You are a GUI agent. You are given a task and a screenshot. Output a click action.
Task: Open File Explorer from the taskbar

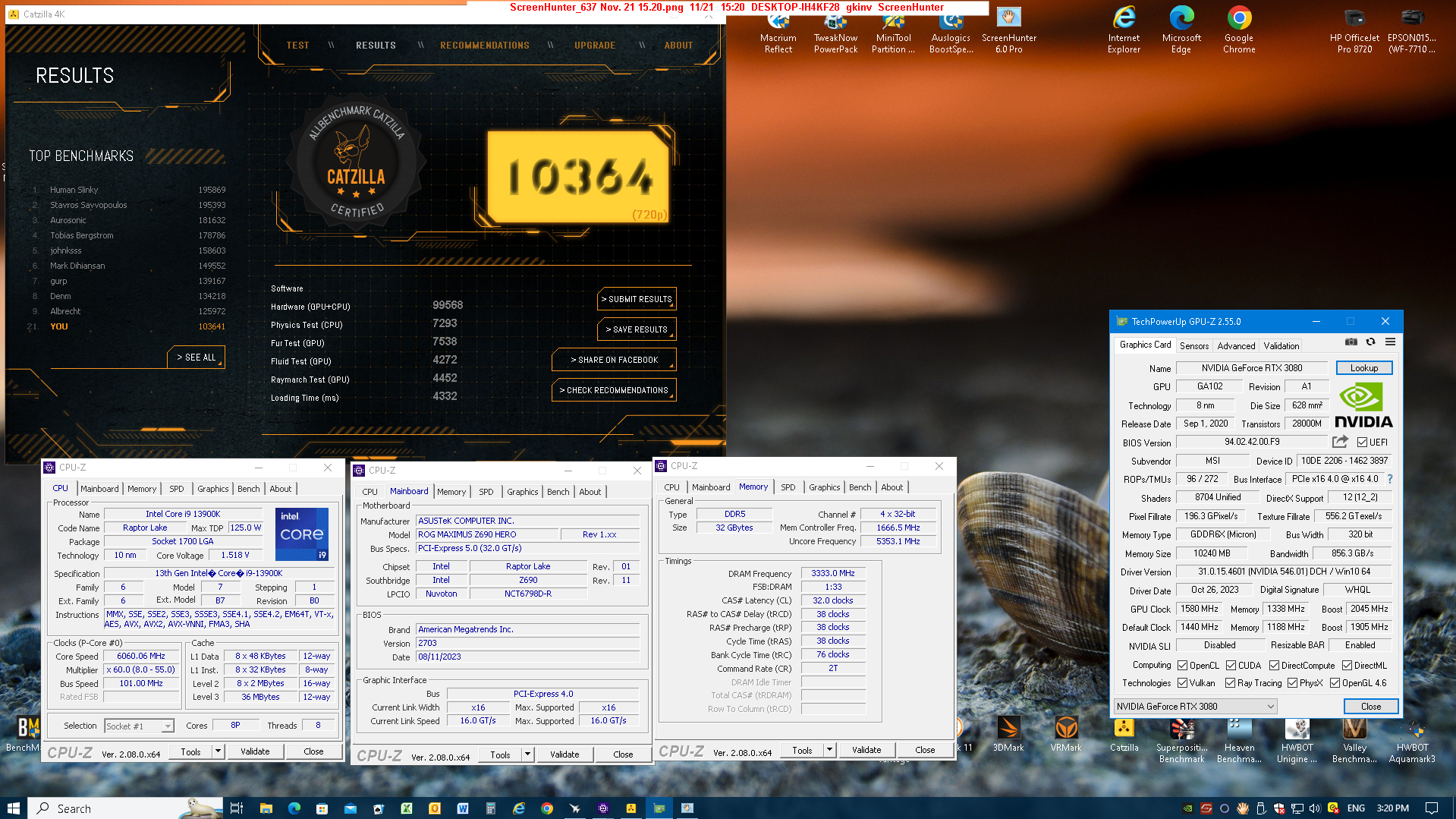coord(266,808)
